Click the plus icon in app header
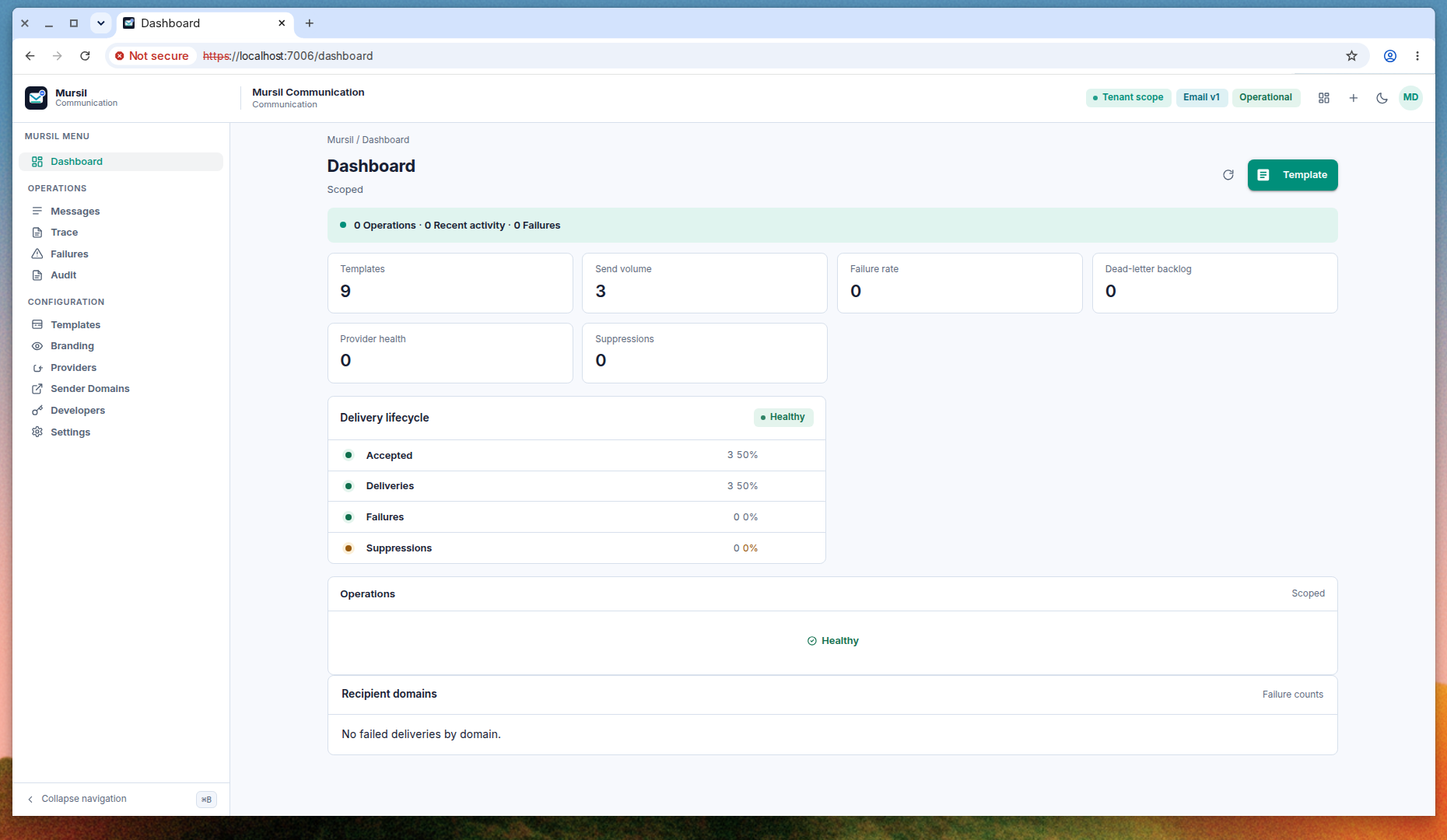The image size is (1447, 840). pos(1354,98)
